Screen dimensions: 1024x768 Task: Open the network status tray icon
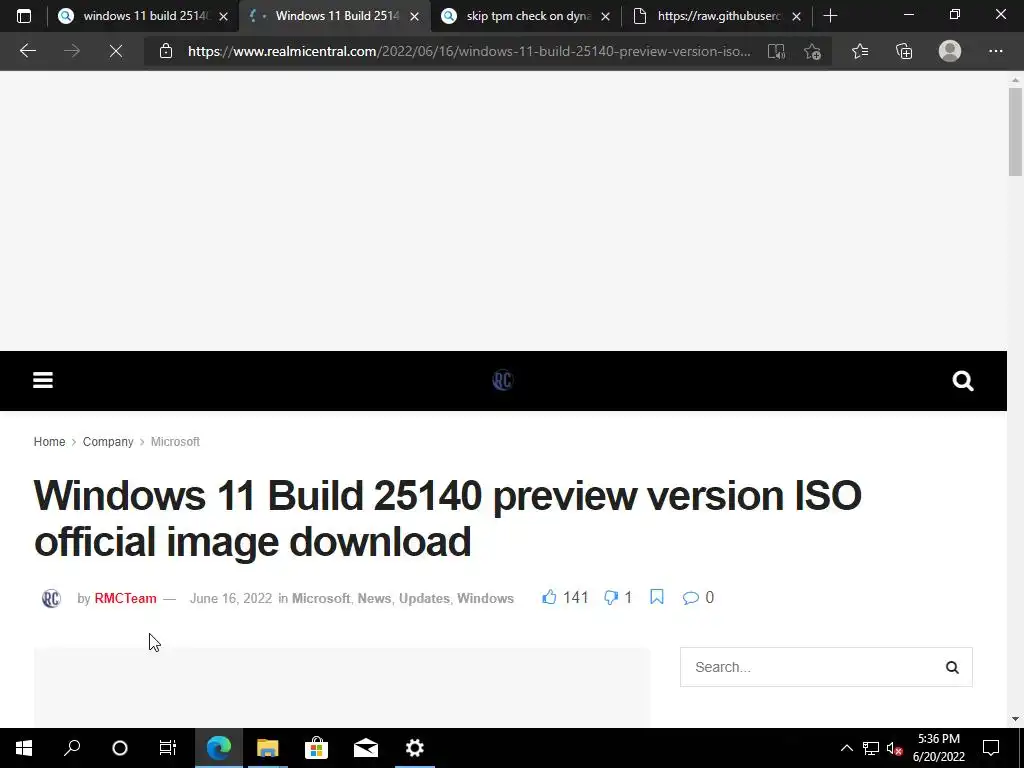pyautogui.click(x=870, y=748)
